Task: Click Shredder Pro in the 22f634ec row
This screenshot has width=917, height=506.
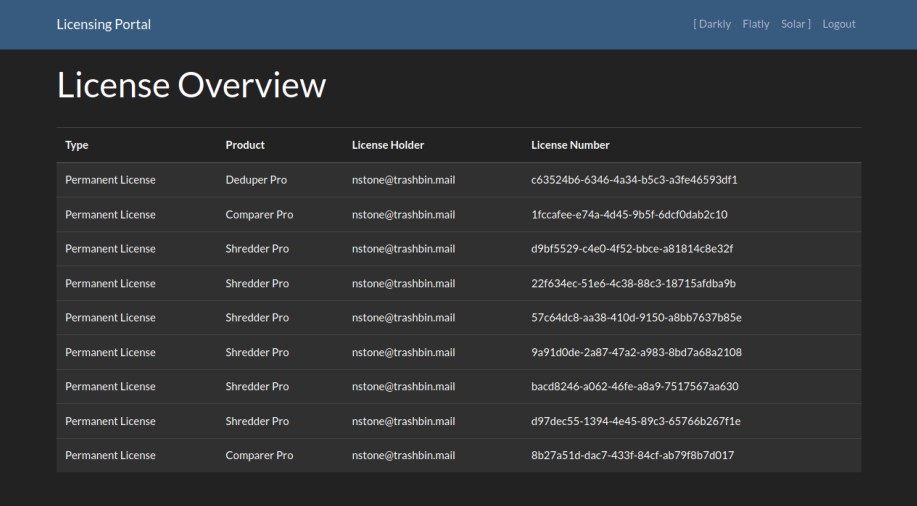Action: click(257, 283)
